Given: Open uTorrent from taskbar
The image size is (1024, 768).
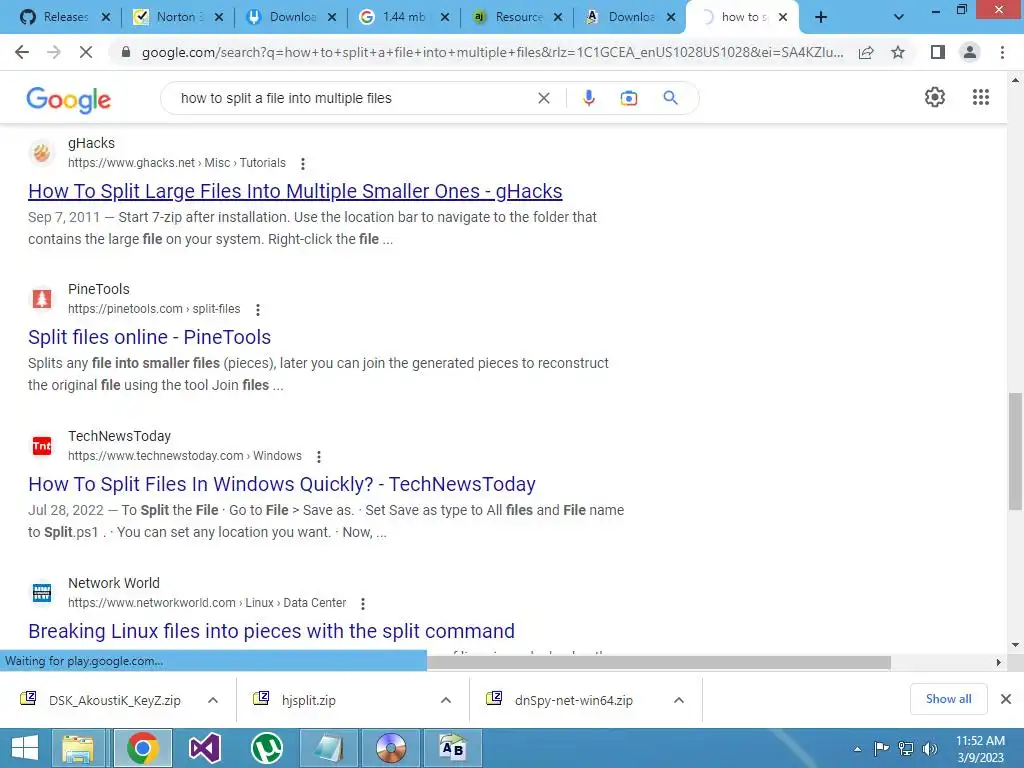Looking at the screenshot, I should [x=267, y=748].
